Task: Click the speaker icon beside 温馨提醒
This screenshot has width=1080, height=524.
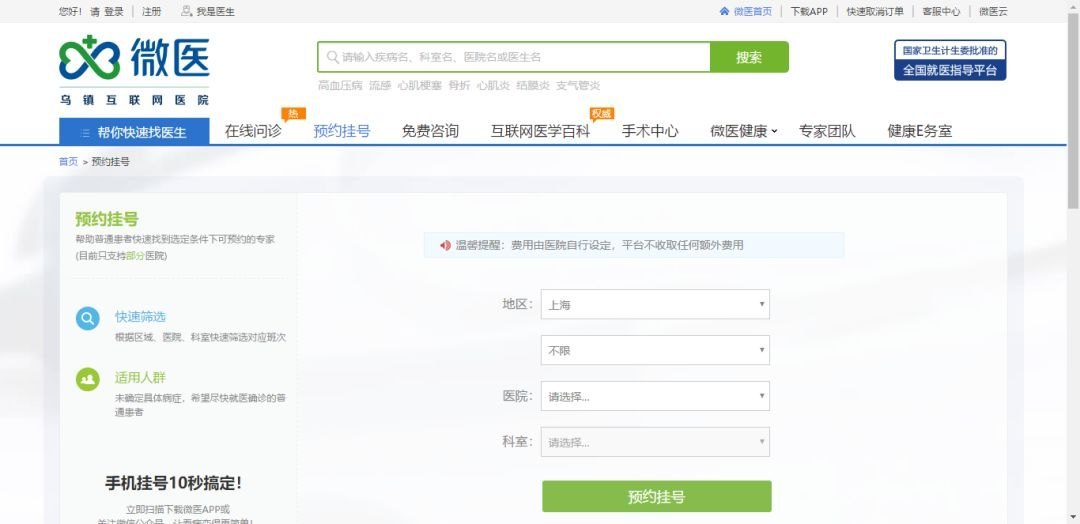Action: 445,245
